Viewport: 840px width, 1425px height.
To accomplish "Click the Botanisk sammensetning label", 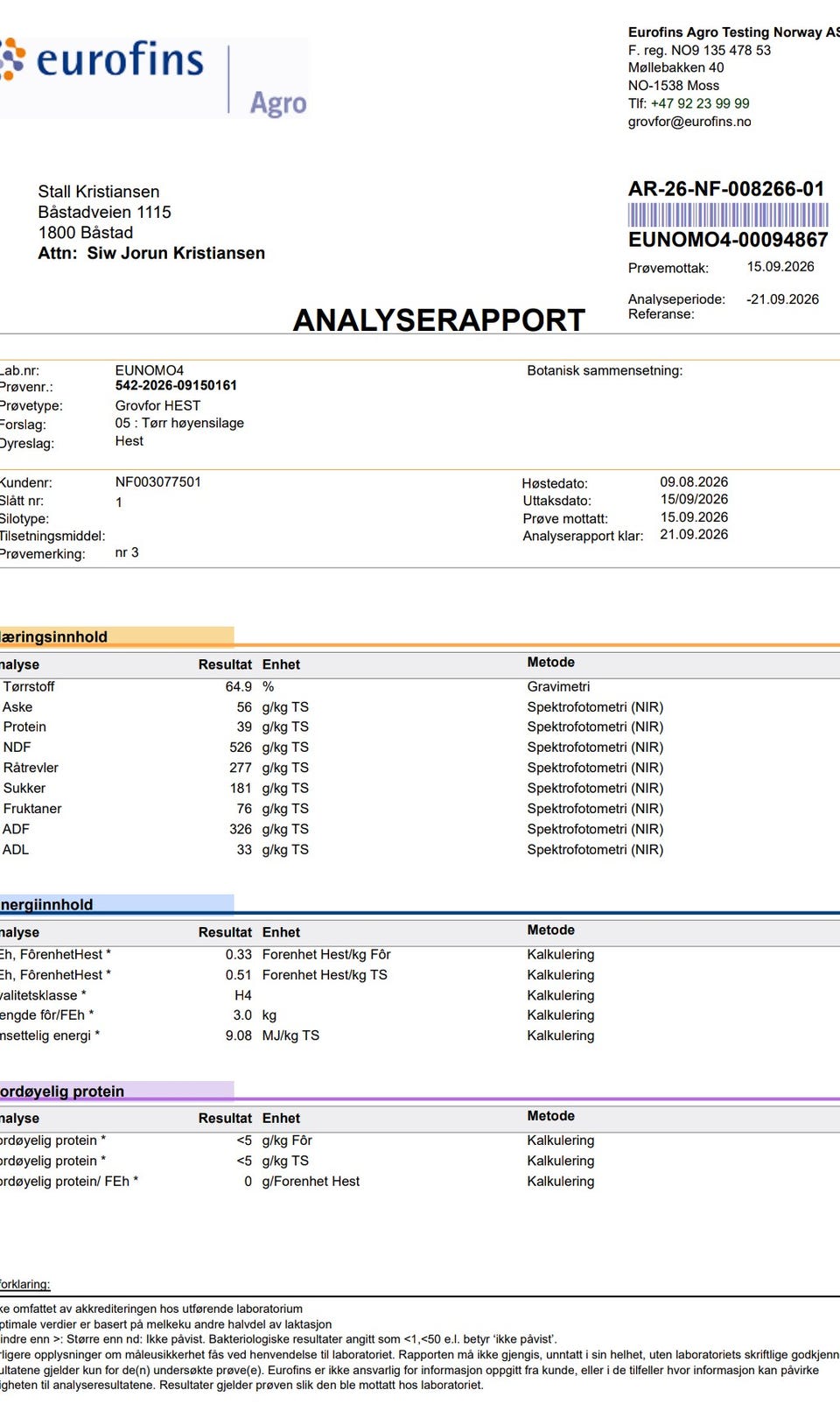I will point(605,370).
